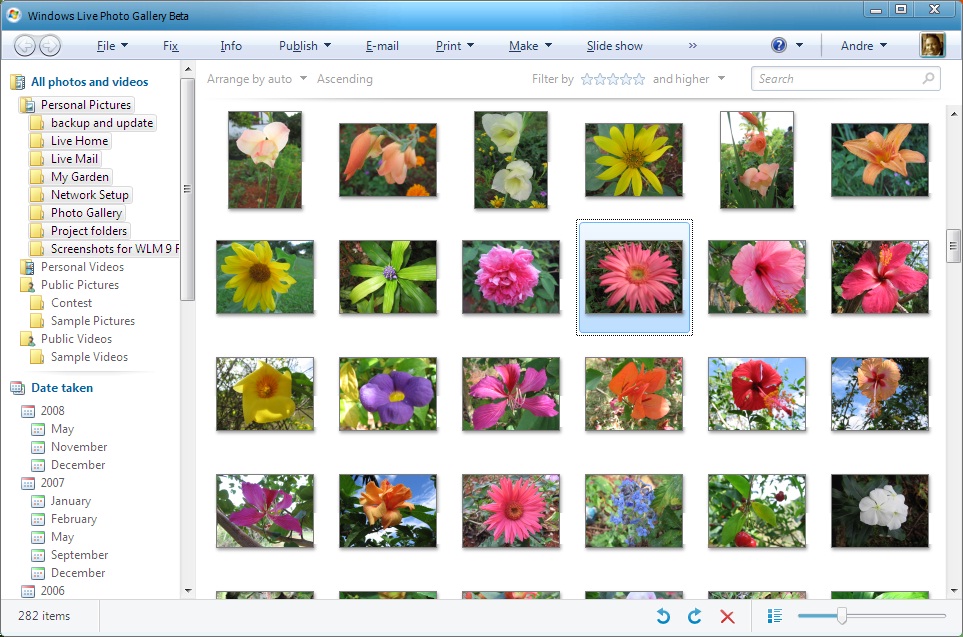963x637 pixels.
Task: Adjust the thumbnail size zoom slider
Action: (x=842, y=616)
